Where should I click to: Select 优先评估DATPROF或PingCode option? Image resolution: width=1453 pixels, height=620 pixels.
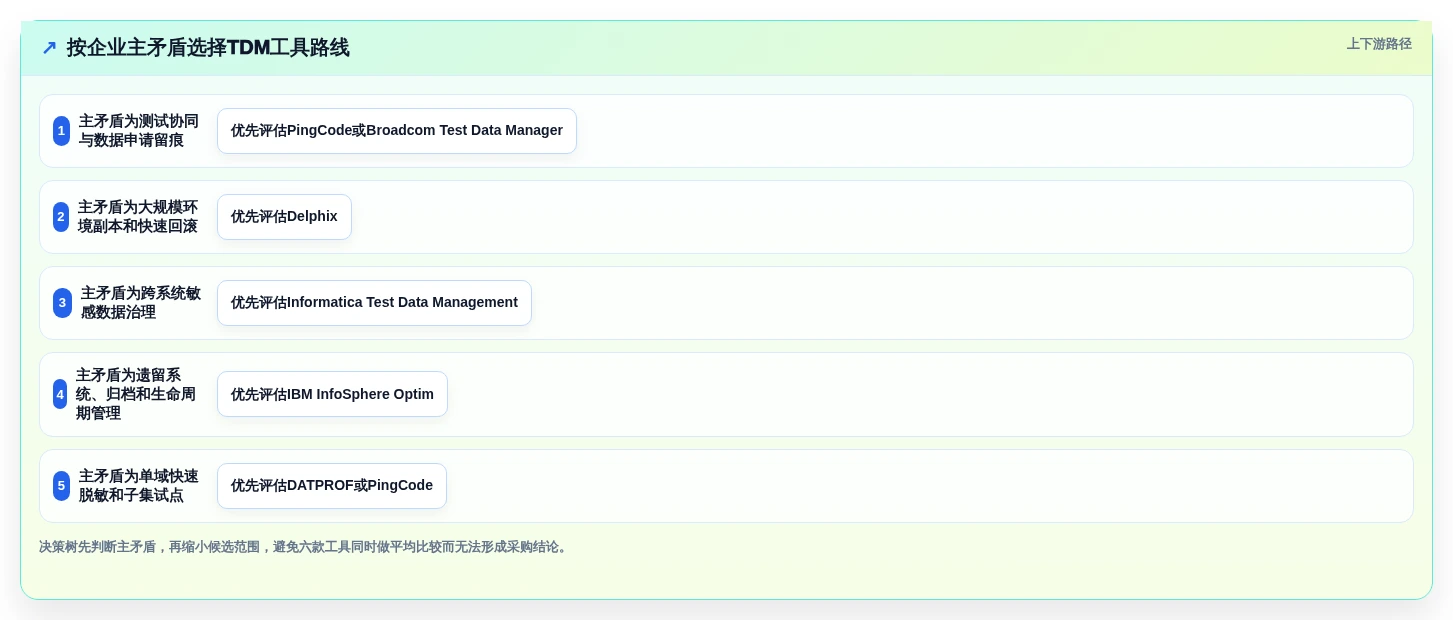[332, 486]
